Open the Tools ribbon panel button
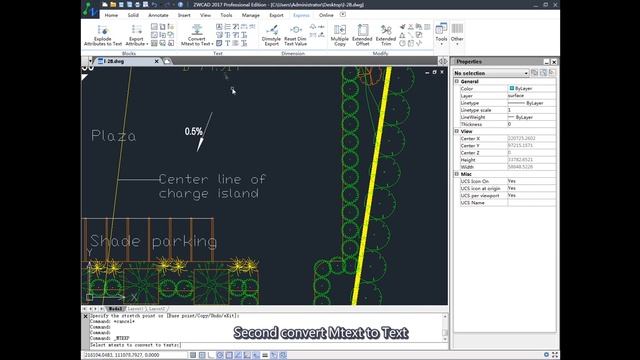This screenshot has height=360, width=640. (441, 34)
